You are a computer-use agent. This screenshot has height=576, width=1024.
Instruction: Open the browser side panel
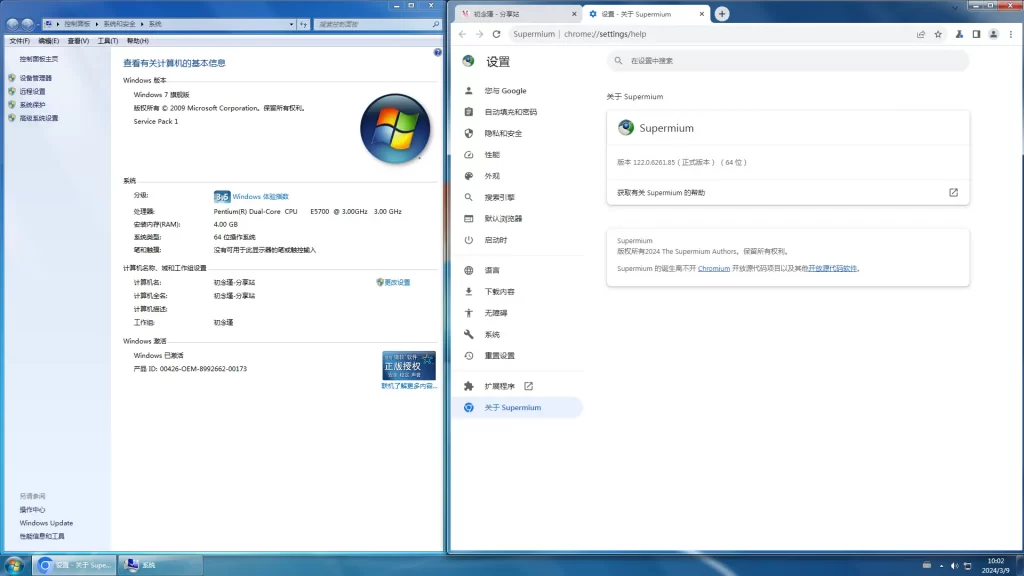(976, 34)
